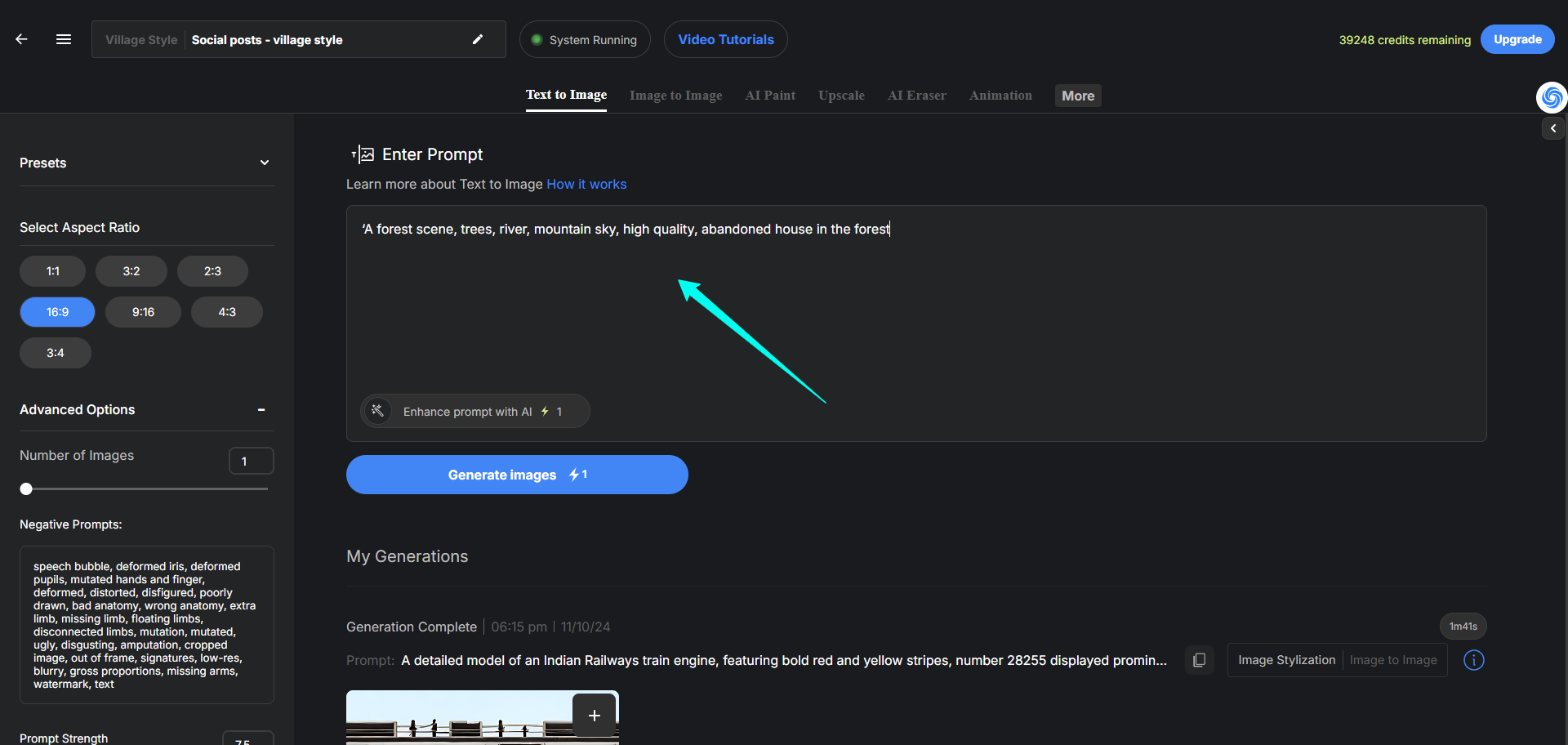The width and height of the screenshot is (1568, 745).
Task: Select 16:9 aspect ratio
Action: (x=58, y=312)
